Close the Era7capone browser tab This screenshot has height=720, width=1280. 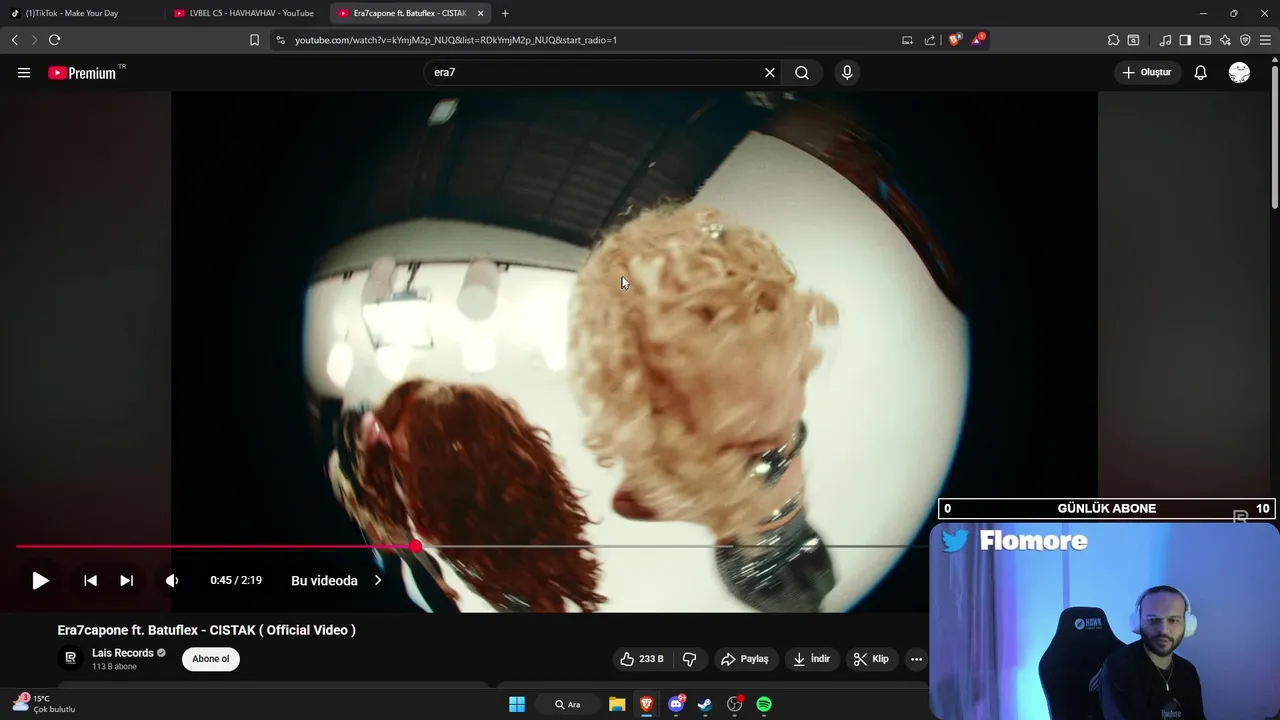pos(480,13)
